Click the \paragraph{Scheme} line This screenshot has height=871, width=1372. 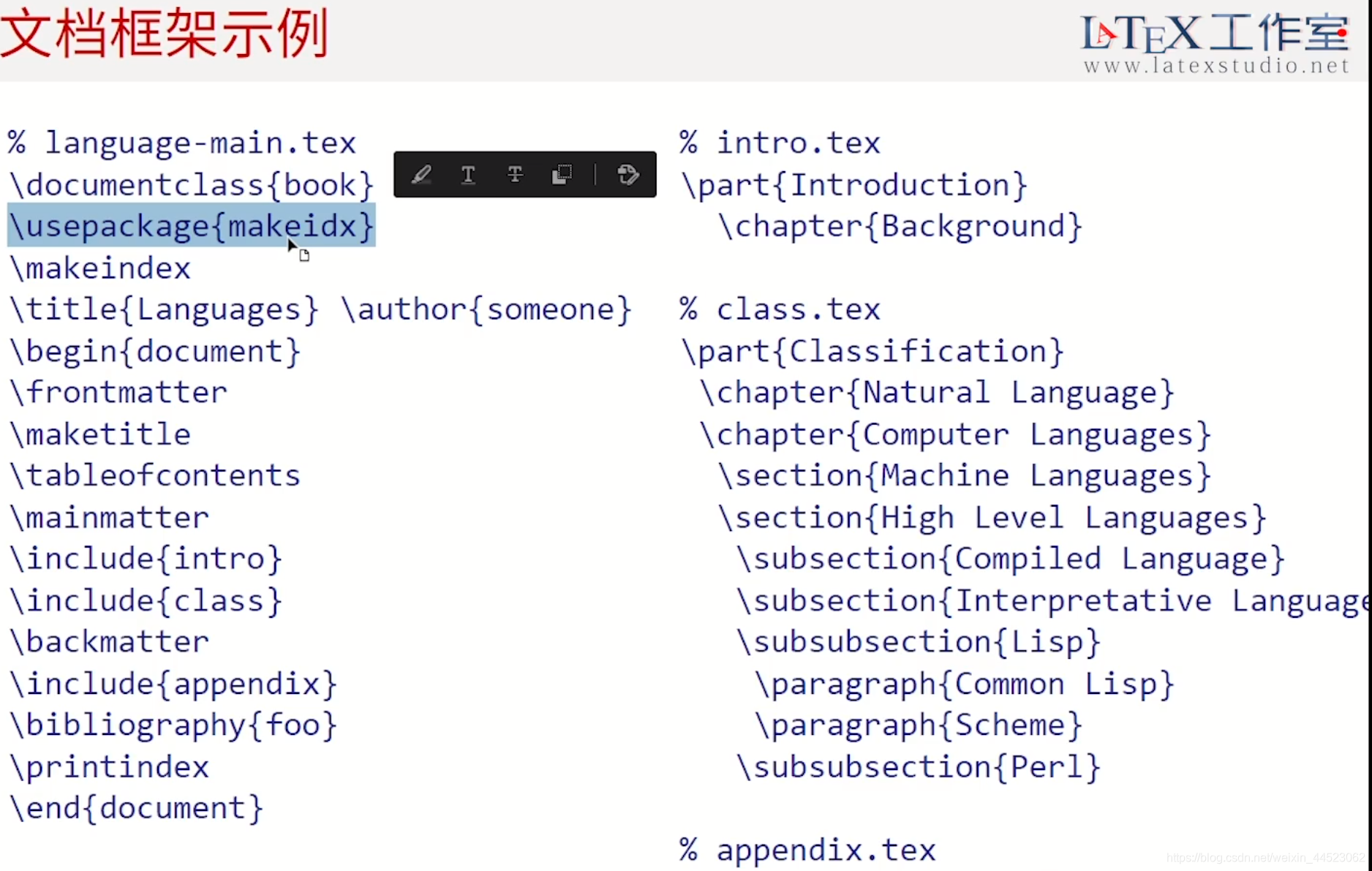919,725
